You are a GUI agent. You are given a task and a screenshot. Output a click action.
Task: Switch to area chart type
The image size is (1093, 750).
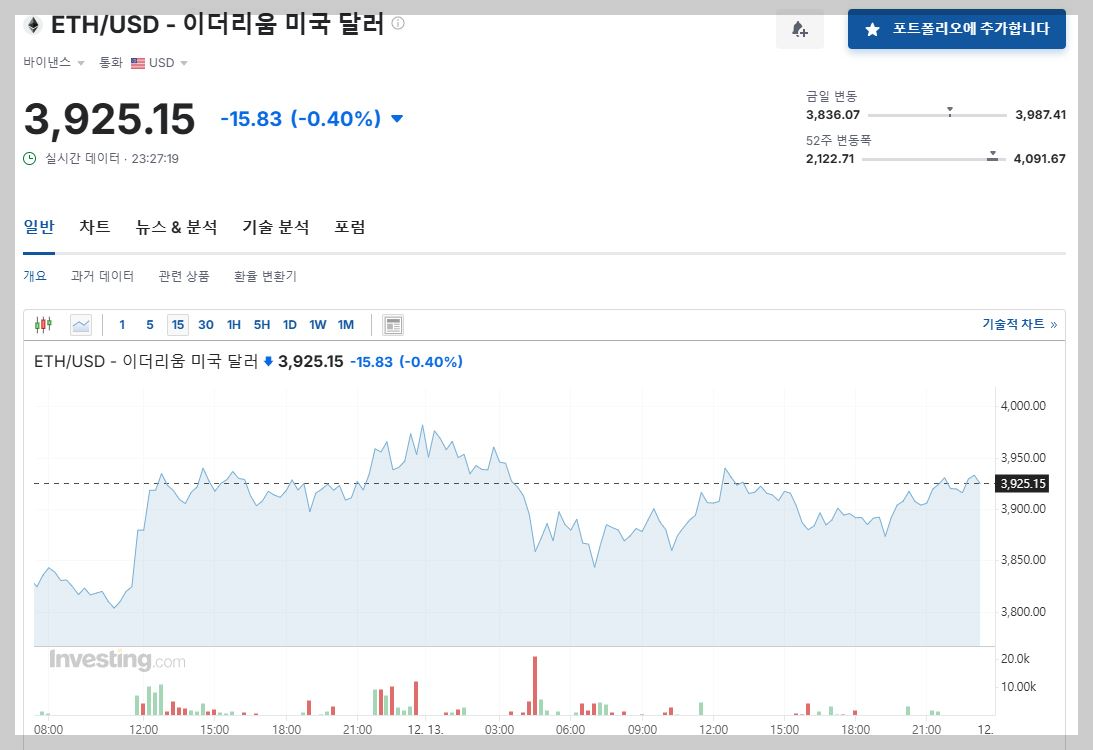pos(81,325)
